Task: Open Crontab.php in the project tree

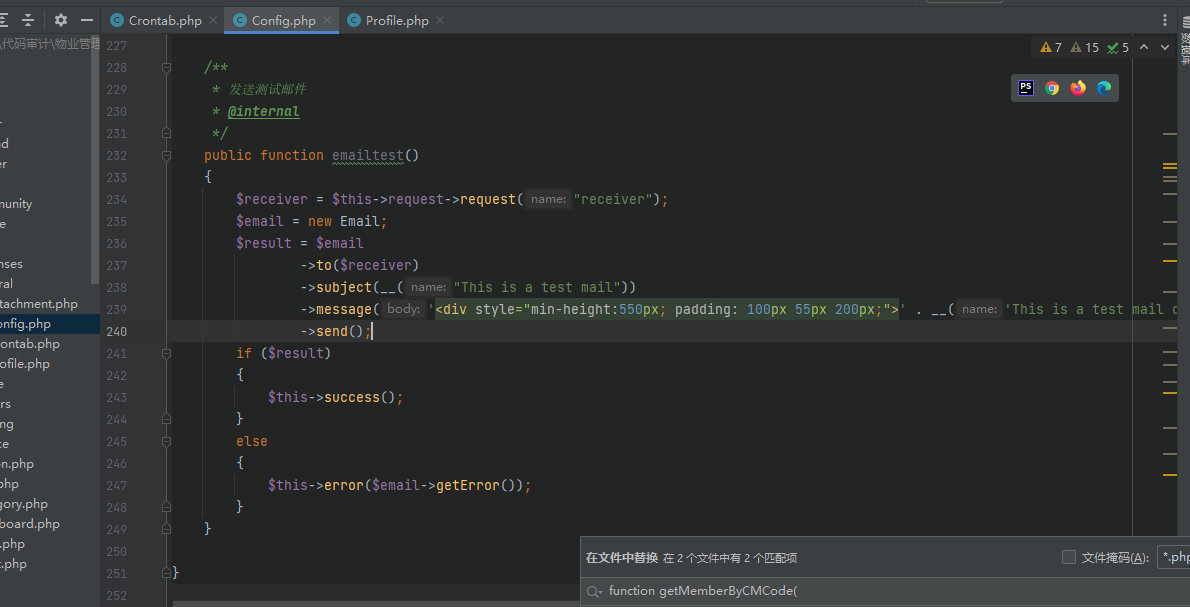Action: click(x=30, y=344)
